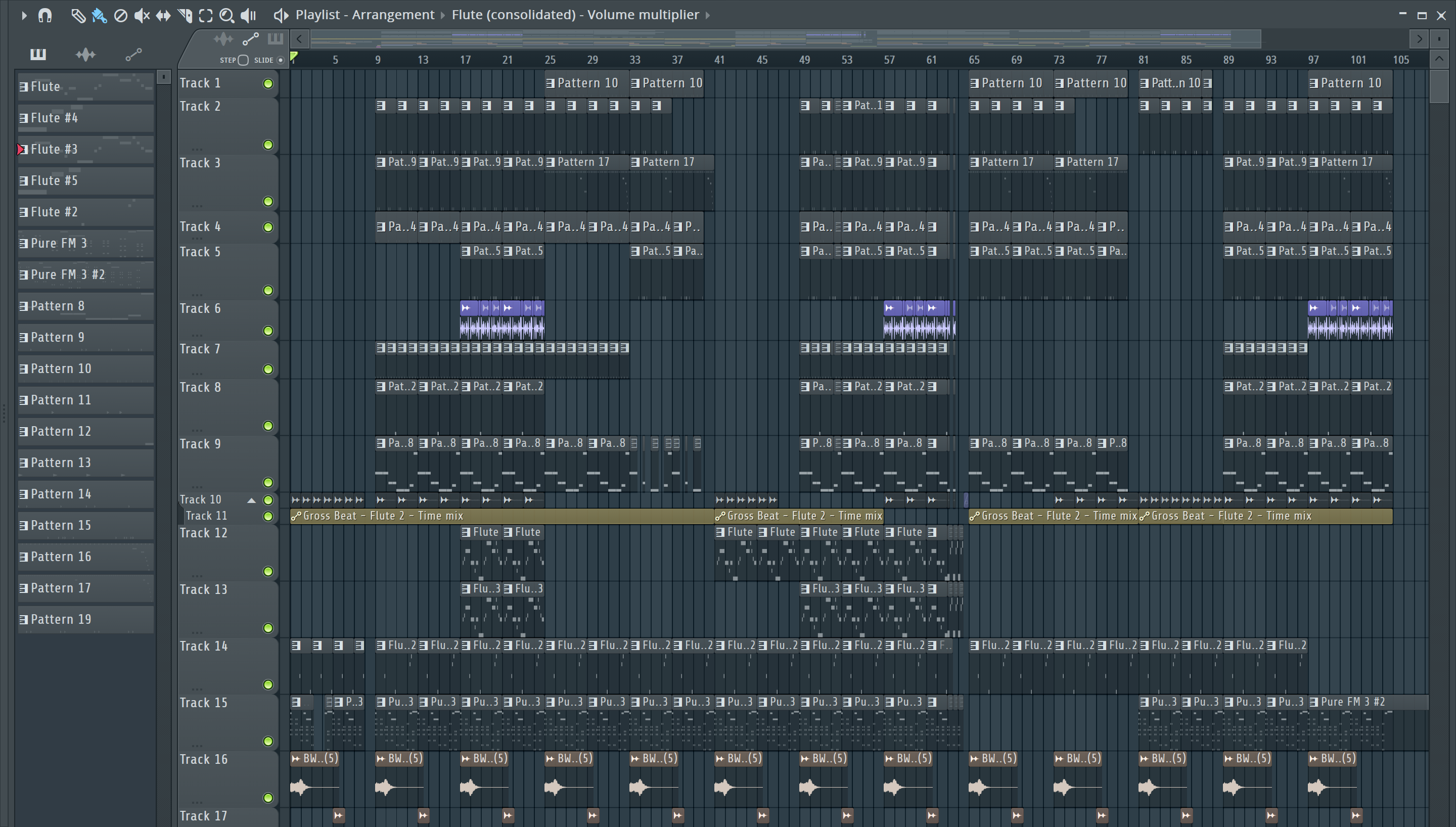Screen dimensions: 1456x827
Task: Select the Mute tool
Action: click(x=142, y=15)
